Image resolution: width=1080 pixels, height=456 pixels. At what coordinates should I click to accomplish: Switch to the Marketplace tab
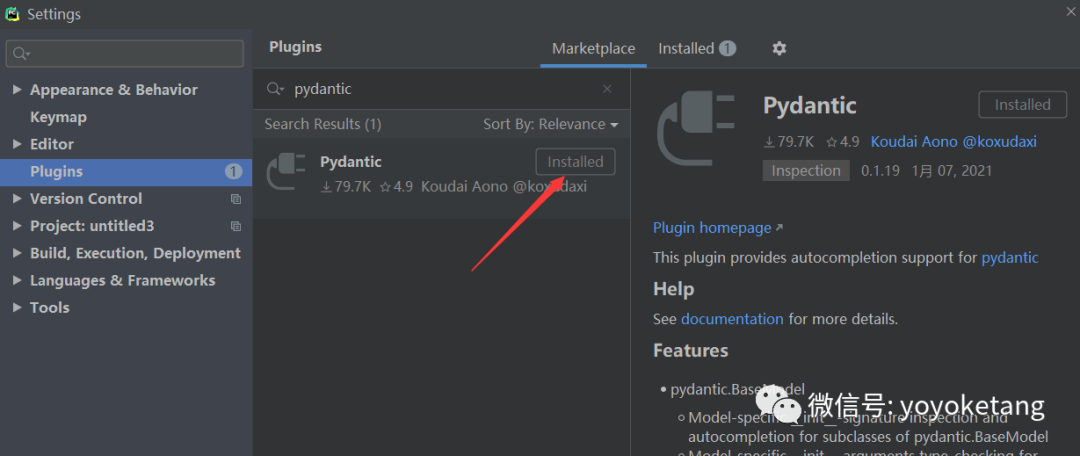(x=593, y=48)
